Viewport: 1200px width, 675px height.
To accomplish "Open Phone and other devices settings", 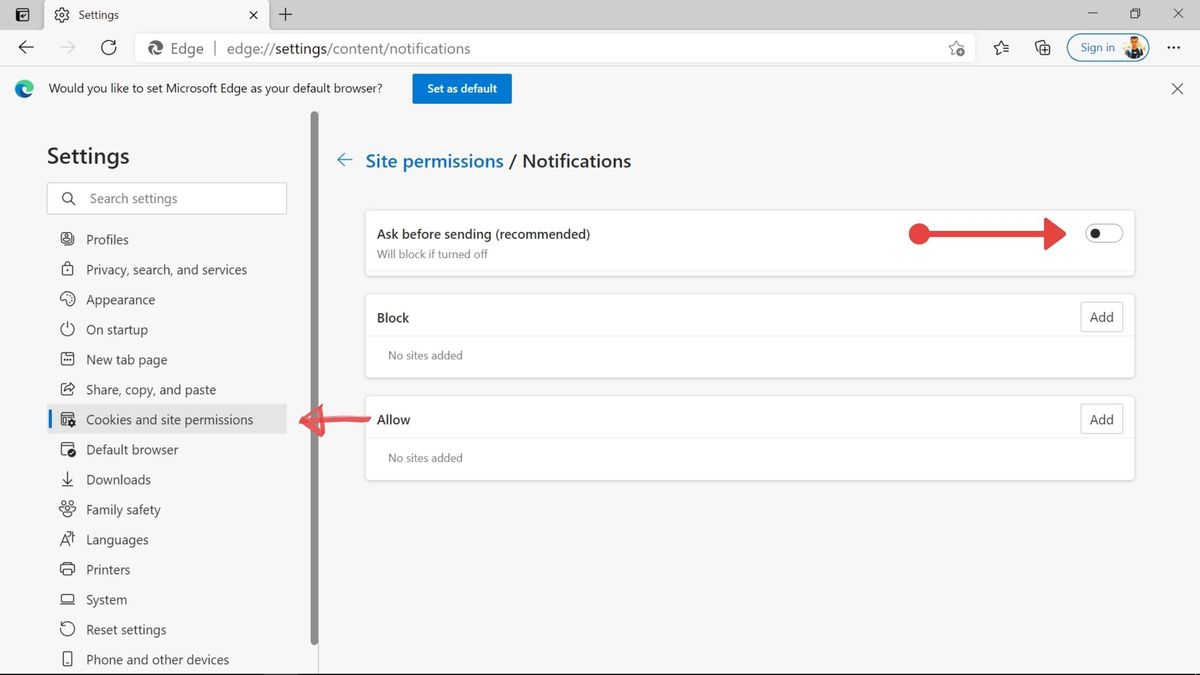I will 68,659.
